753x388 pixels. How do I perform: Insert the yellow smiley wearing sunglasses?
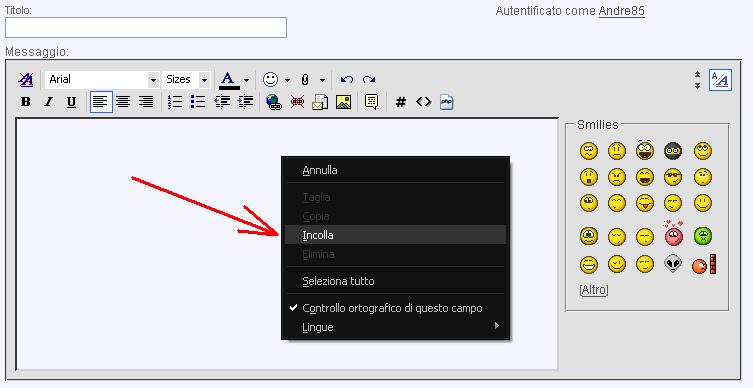673,177
